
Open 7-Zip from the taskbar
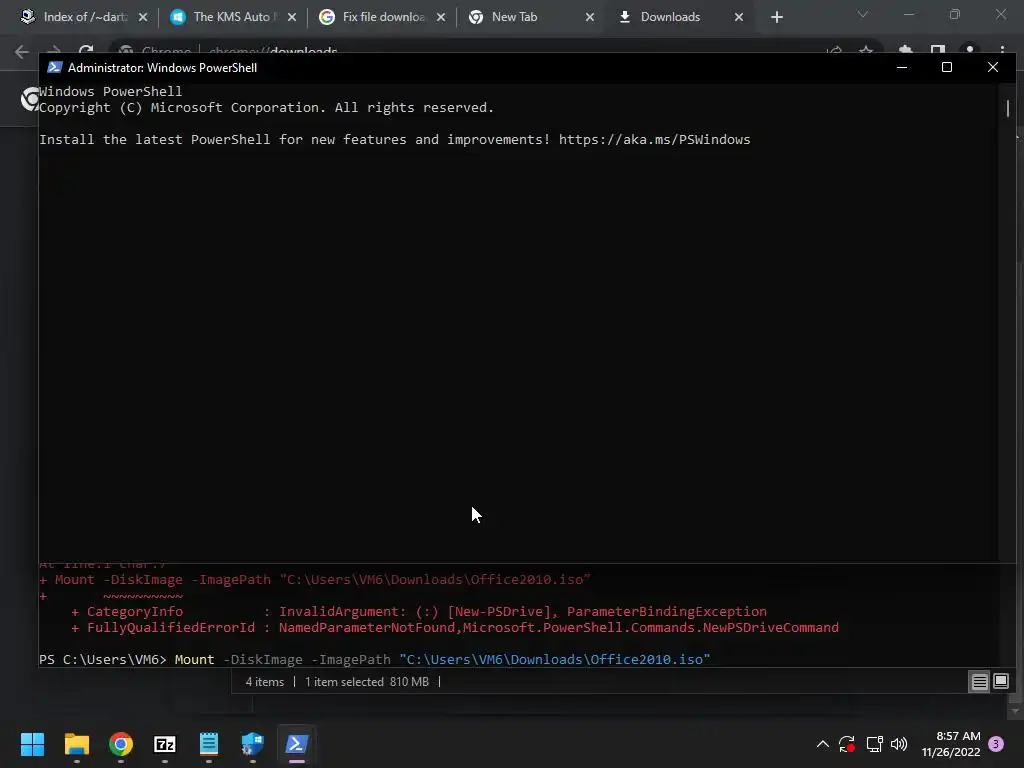[x=165, y=744]
